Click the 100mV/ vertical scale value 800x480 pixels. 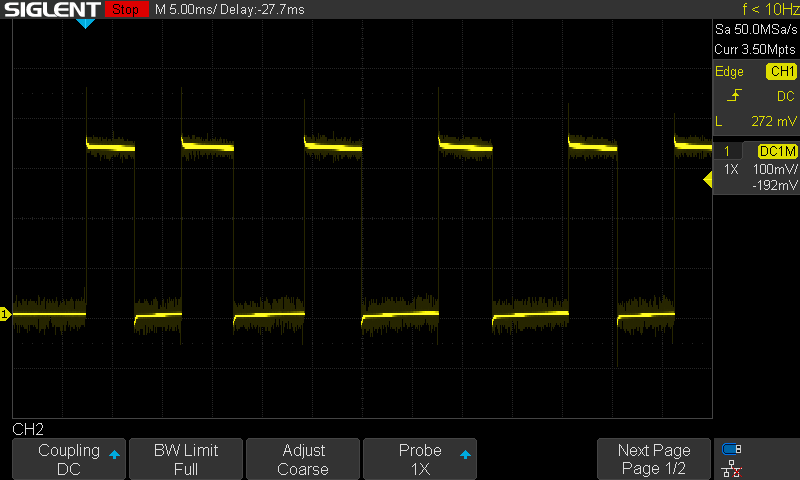pos(774,169)
